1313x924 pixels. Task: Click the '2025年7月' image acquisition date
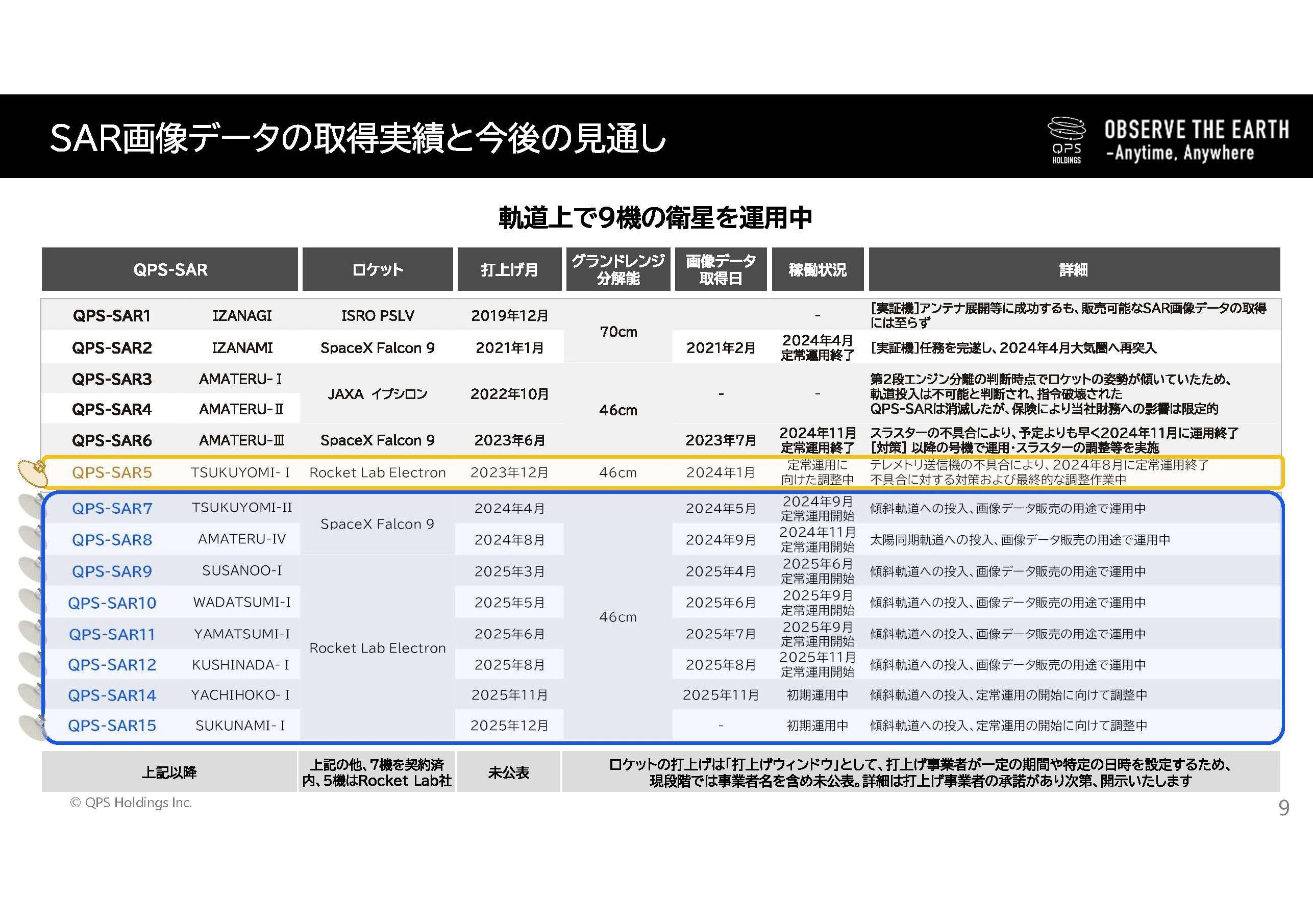coord(721,634)
